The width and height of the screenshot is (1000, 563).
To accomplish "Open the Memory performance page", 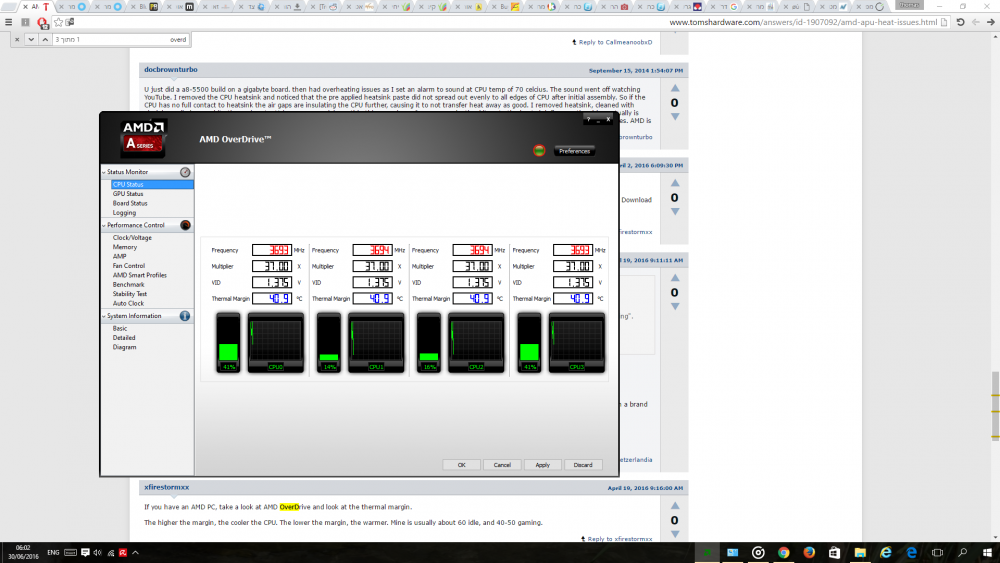I will pos(125,247).
